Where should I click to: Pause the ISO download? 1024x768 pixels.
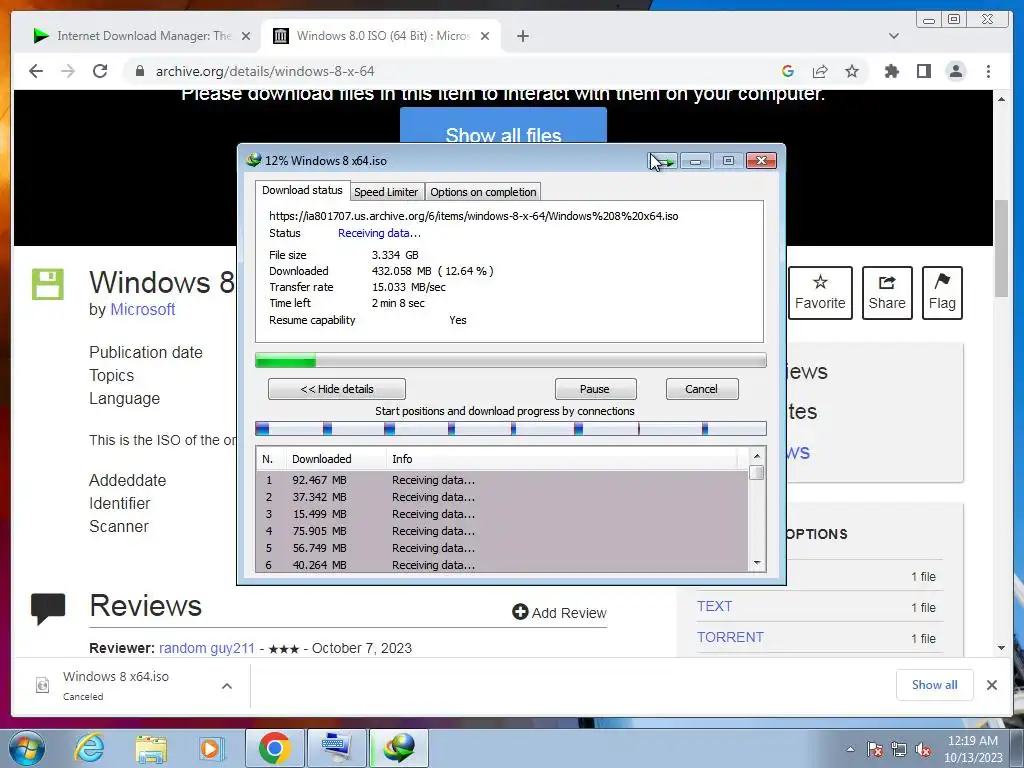(595, 389)
